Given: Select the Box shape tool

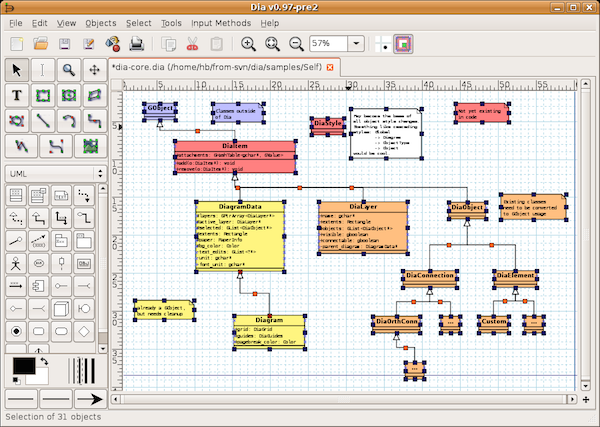Looking at the screenshot, I should [42, 95].
